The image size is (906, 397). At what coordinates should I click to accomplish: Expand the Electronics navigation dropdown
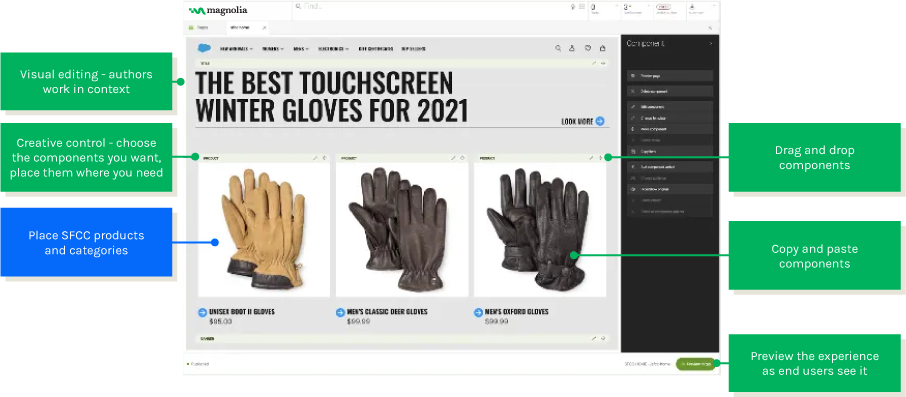click(333, 49)
